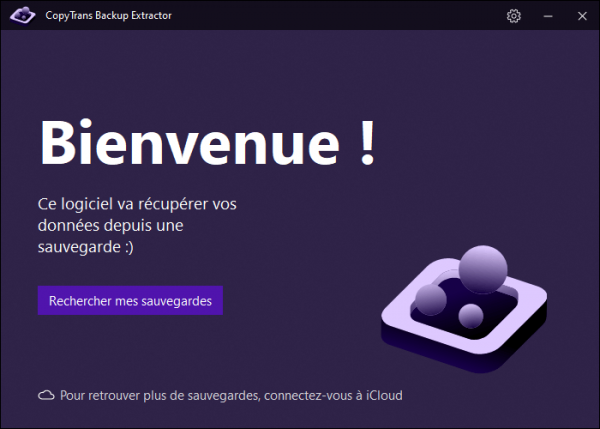Screen dimensions: 600x429
Task: Close the CopyTrans Backup Extractor window
Action: click(x=579, y=16)
